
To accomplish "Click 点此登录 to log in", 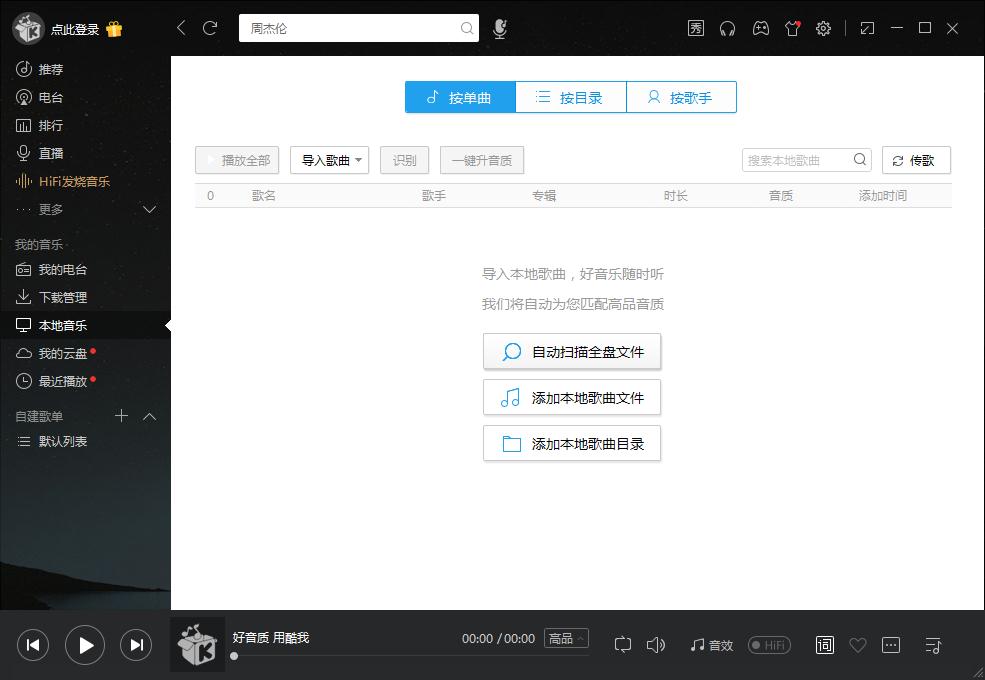I will point(75,30).
